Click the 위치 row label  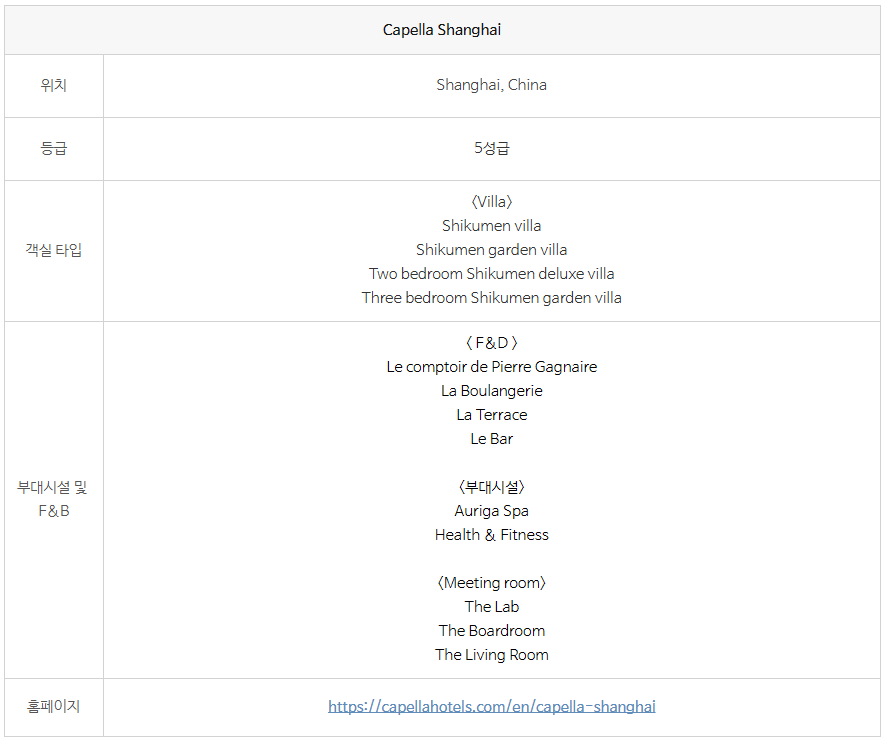pos(54,85)
